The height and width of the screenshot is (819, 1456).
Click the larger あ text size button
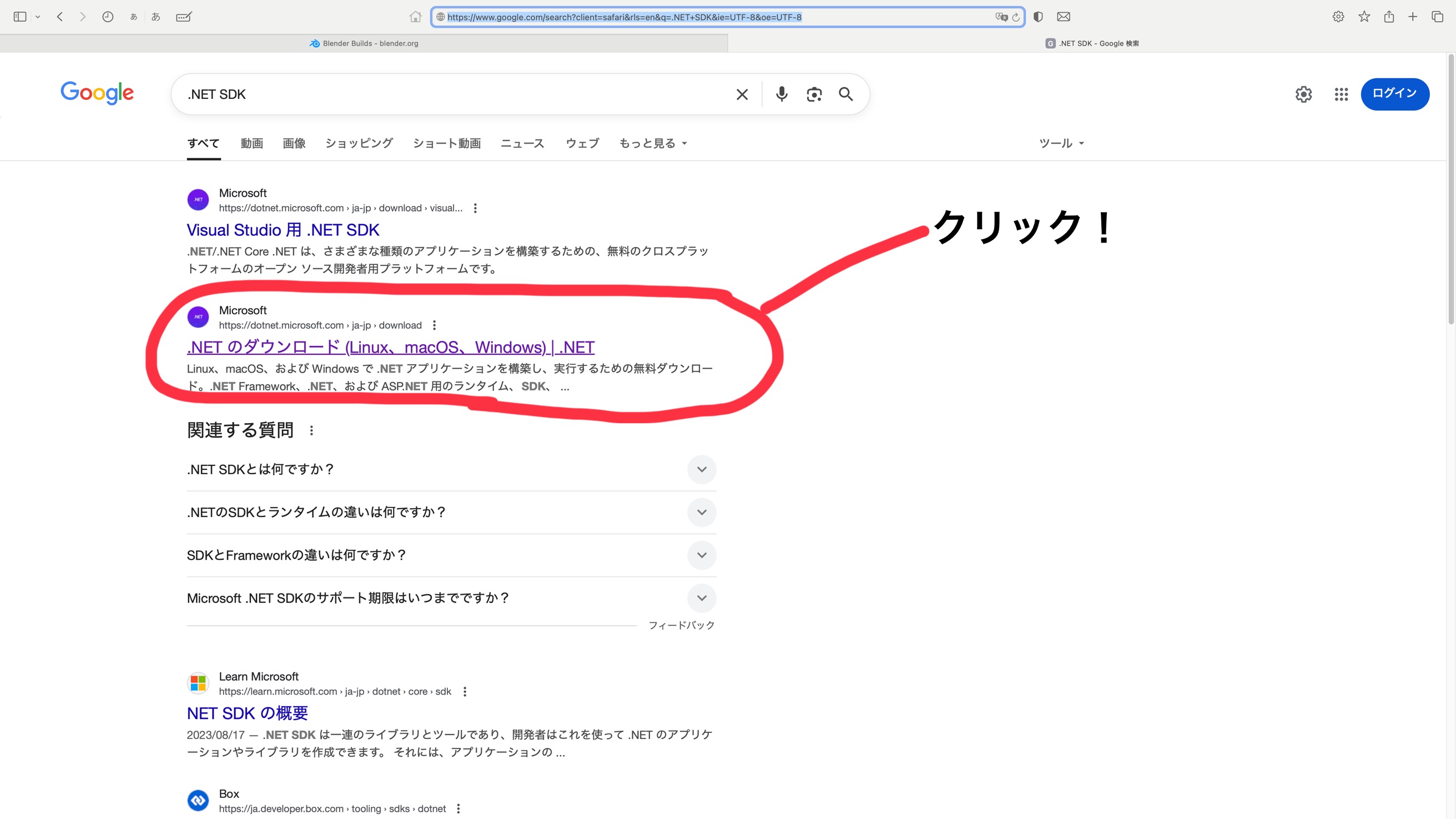pyautogui.click(x=155, y=17)
